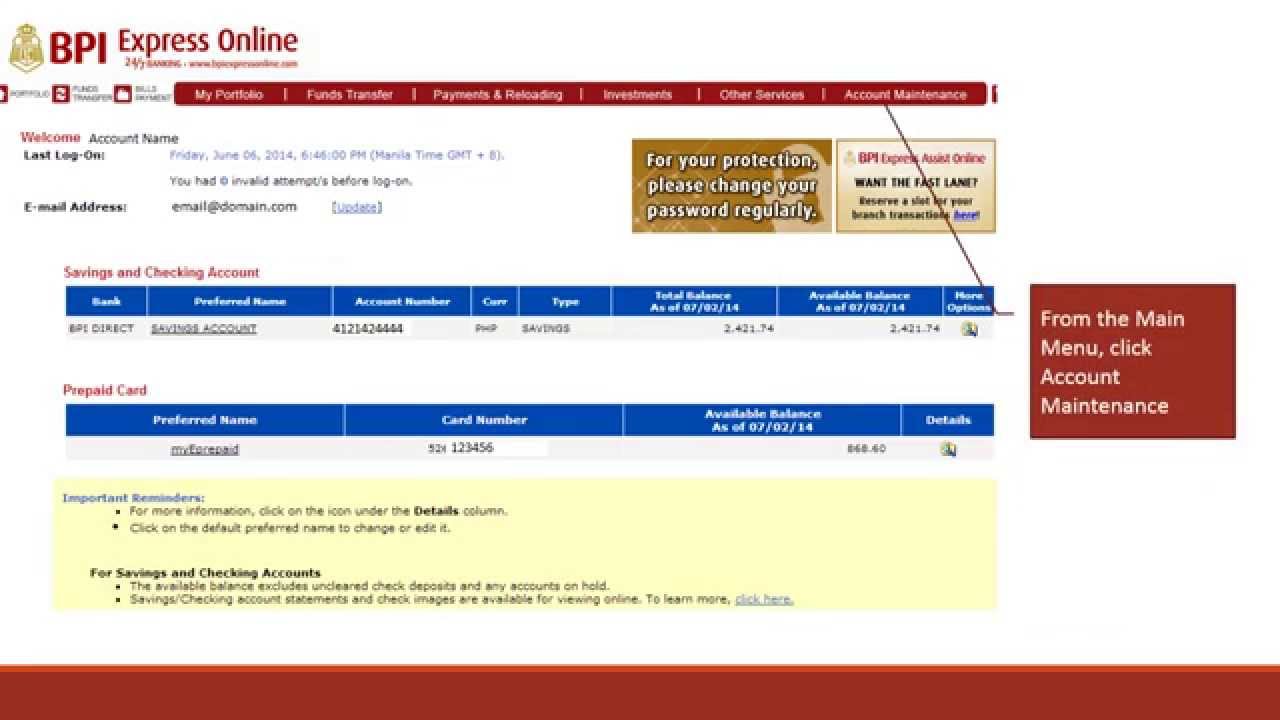Click the myEprepaid preferred name link
Screen dimensions: 1280x720
205,450
